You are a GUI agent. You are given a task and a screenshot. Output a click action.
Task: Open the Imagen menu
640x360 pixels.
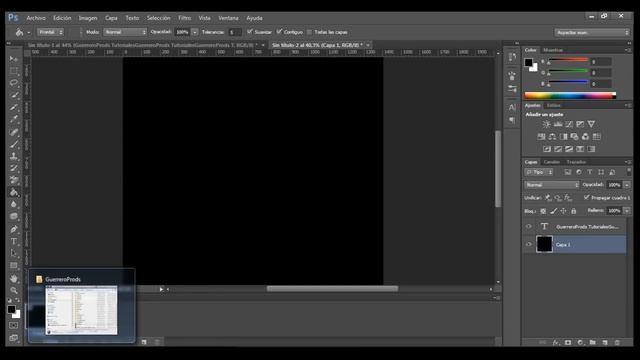(88, 18)
